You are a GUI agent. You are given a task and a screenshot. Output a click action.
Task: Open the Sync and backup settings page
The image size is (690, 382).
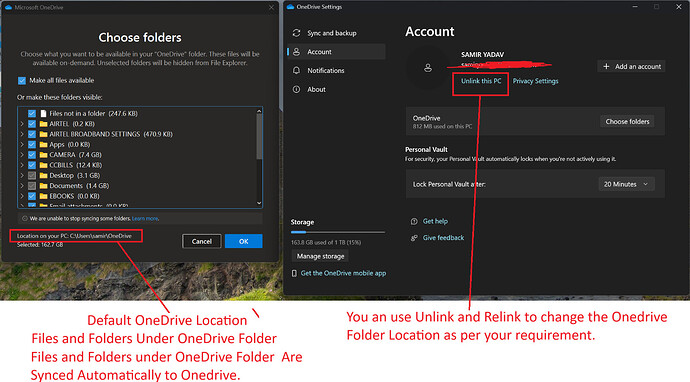pos(336,33)
